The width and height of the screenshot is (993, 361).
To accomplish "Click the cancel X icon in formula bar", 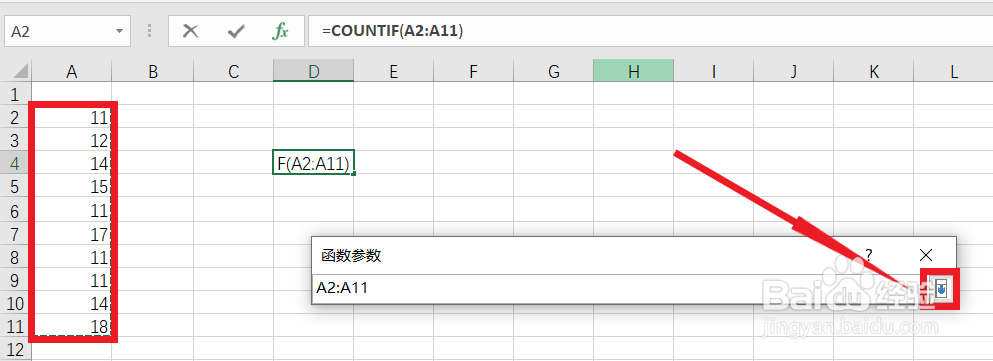I will 190,31.
